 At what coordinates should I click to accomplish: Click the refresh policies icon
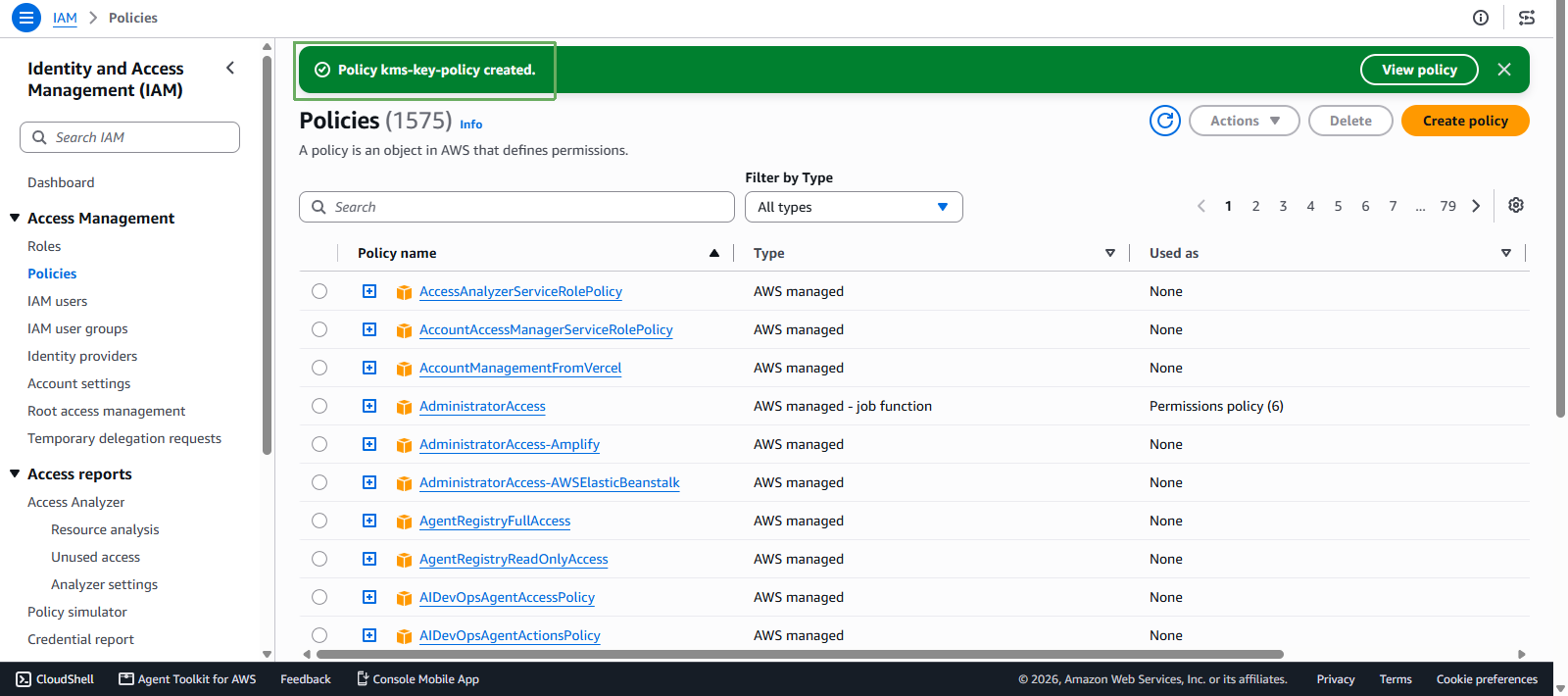click(1165, 121)
